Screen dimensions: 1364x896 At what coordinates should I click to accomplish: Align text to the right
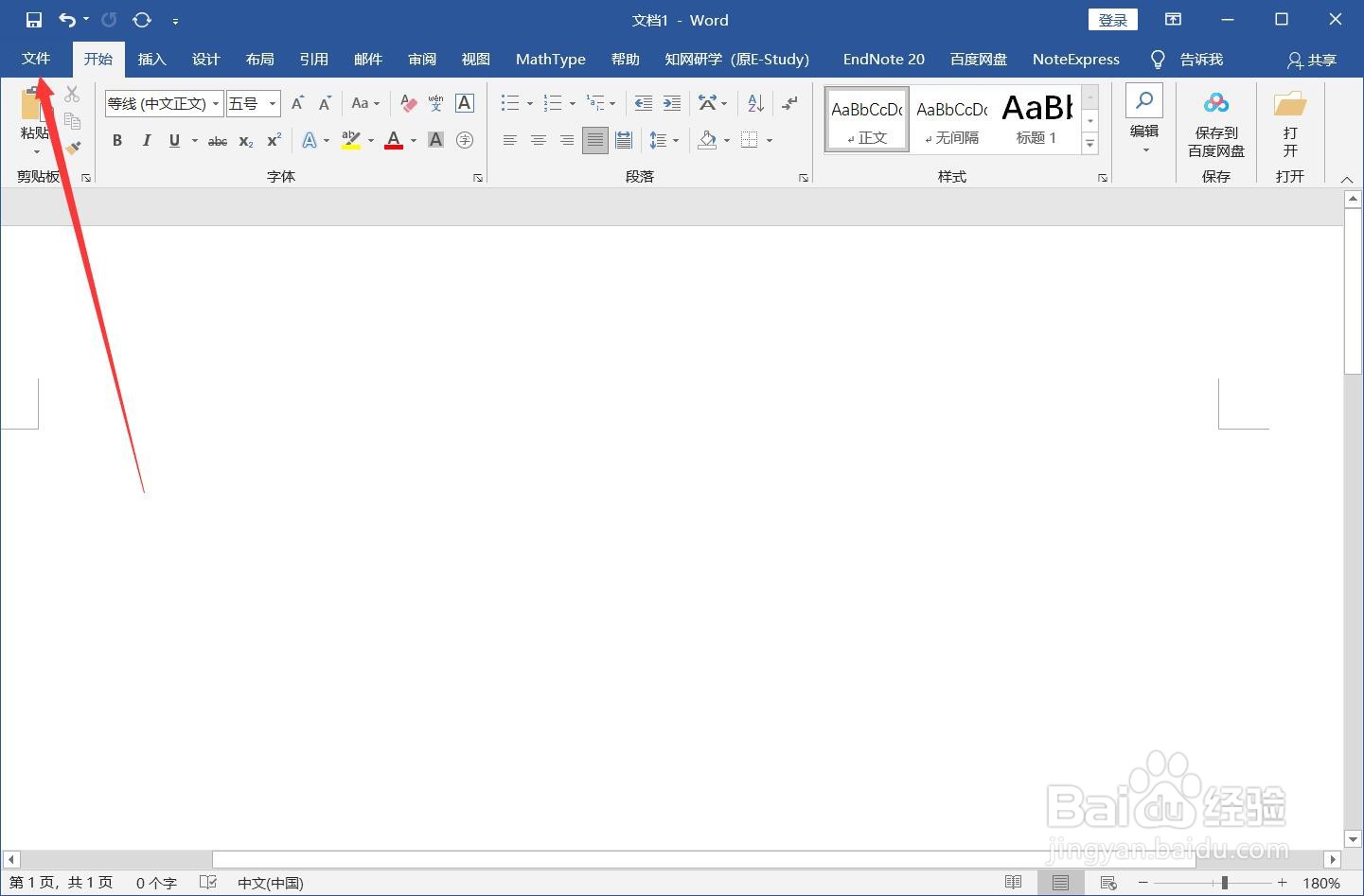coord(567,140)
